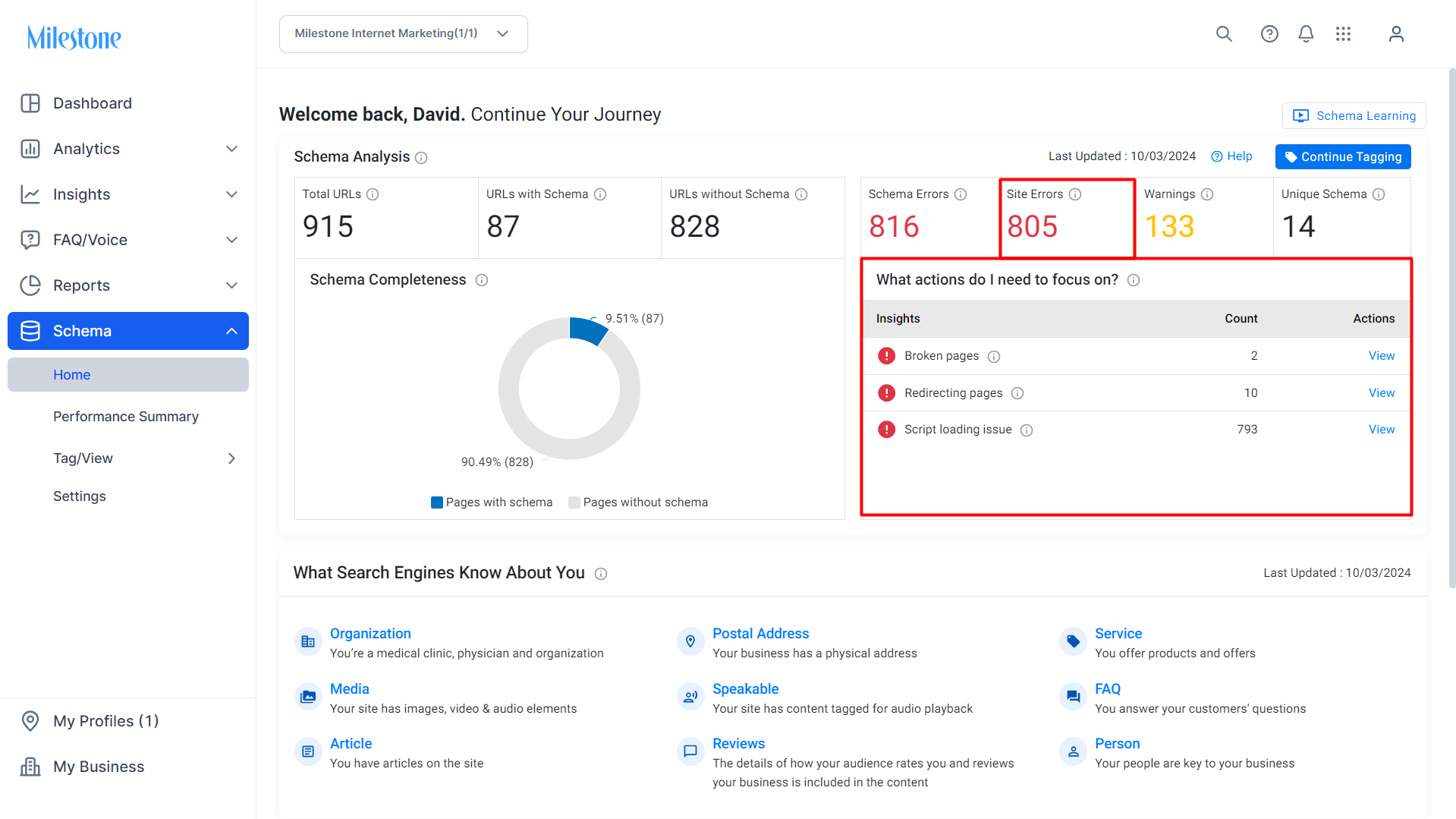Image resolution: width=1456 pixels, height=819 pixels.
Task: Click info icon beside Schema Completeness
Action: pos(482,280)
